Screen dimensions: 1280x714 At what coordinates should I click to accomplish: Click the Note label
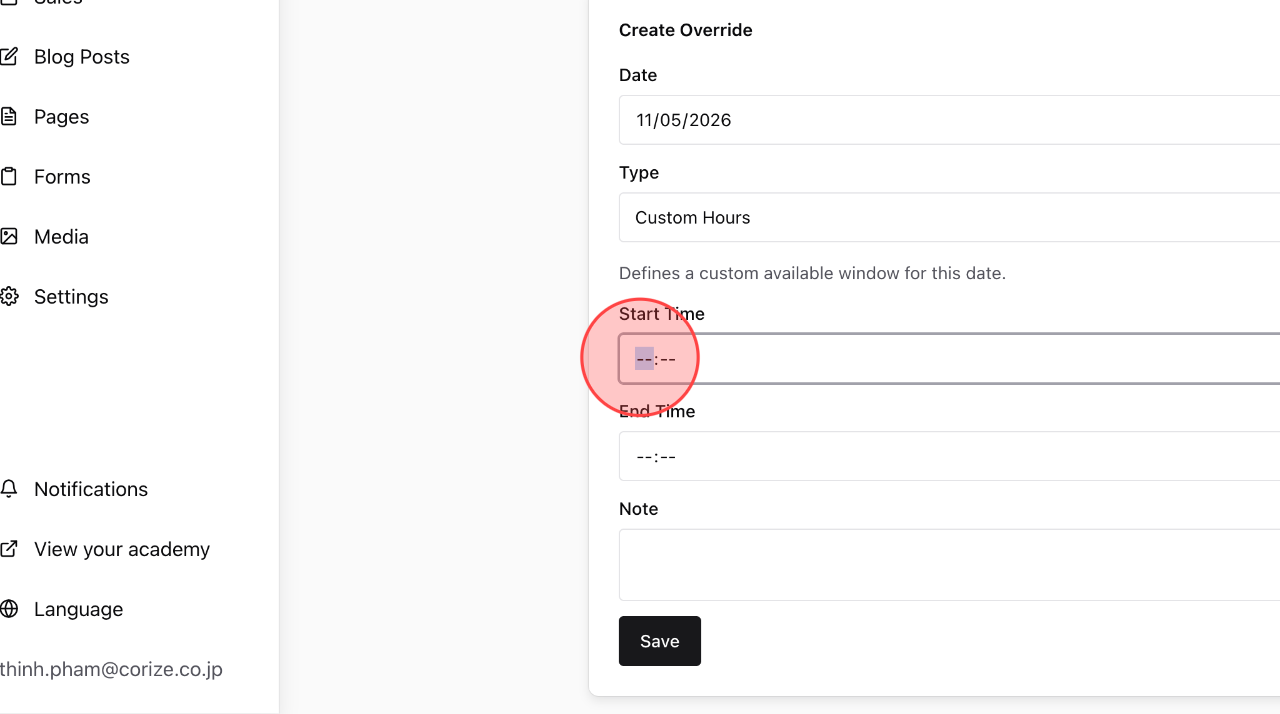coord(638,509)
